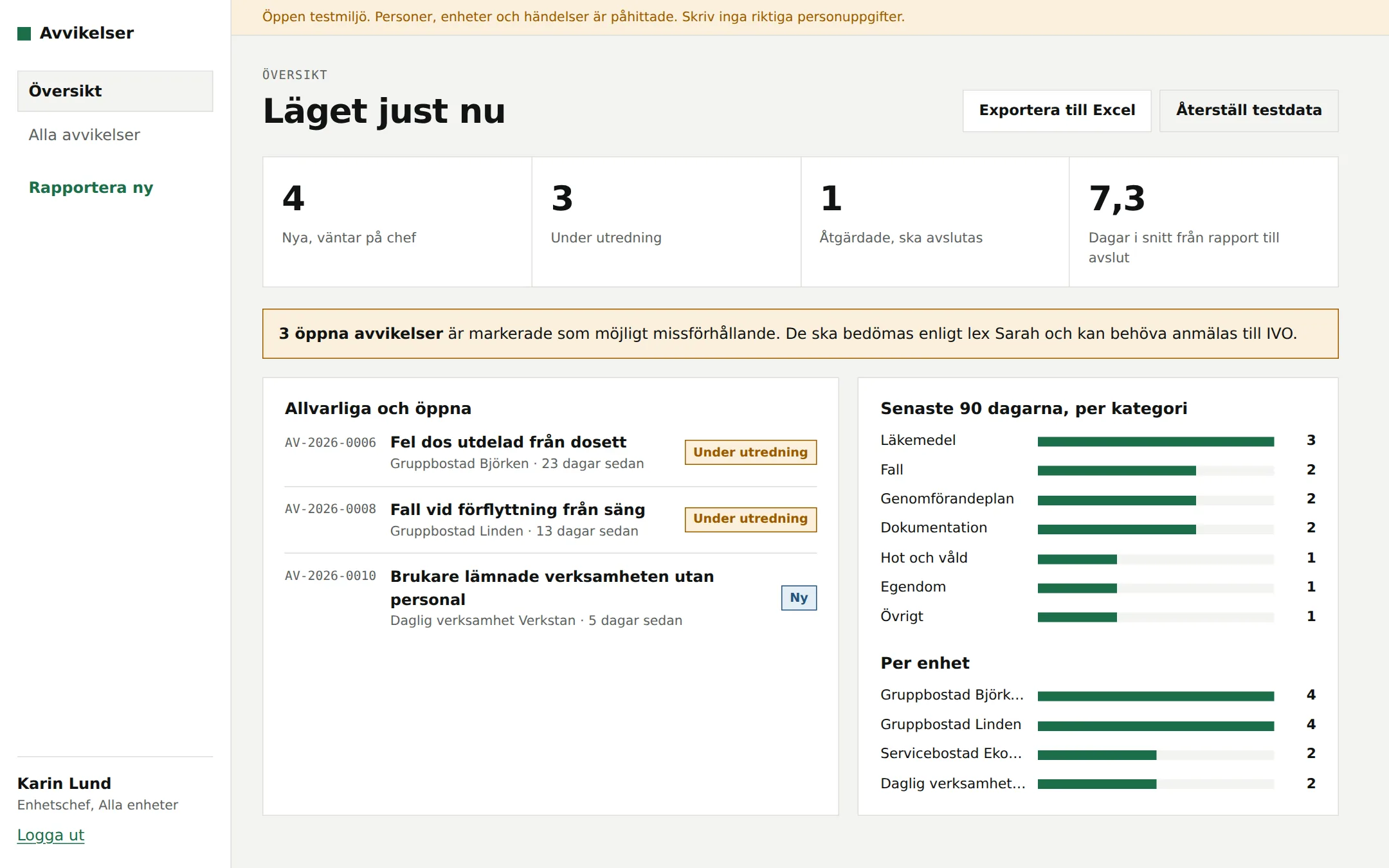Click ID AV-2026-0008
Viewport: 1389px width, 868px height.
coord(331,509)
